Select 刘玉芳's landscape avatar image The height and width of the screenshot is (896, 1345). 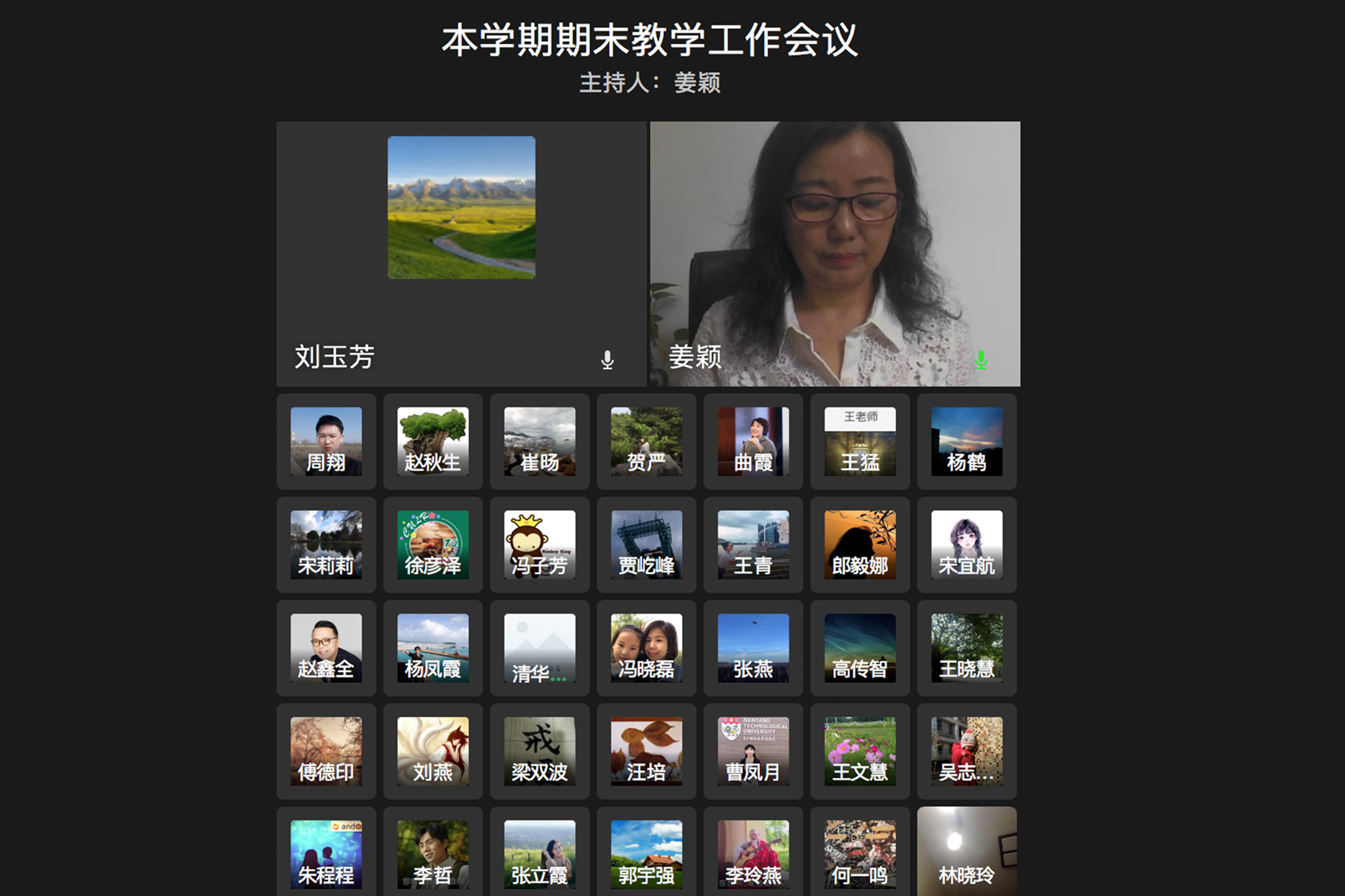pos(461,207)
